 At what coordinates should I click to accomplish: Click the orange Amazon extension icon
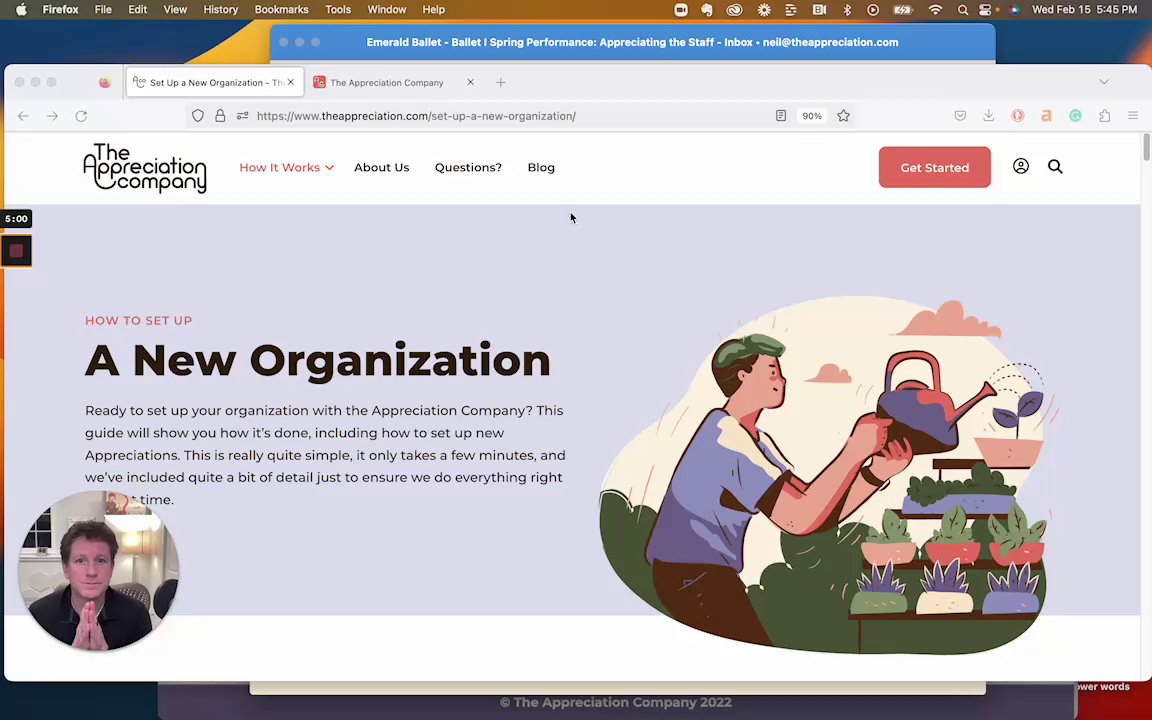click(1046, 115)
